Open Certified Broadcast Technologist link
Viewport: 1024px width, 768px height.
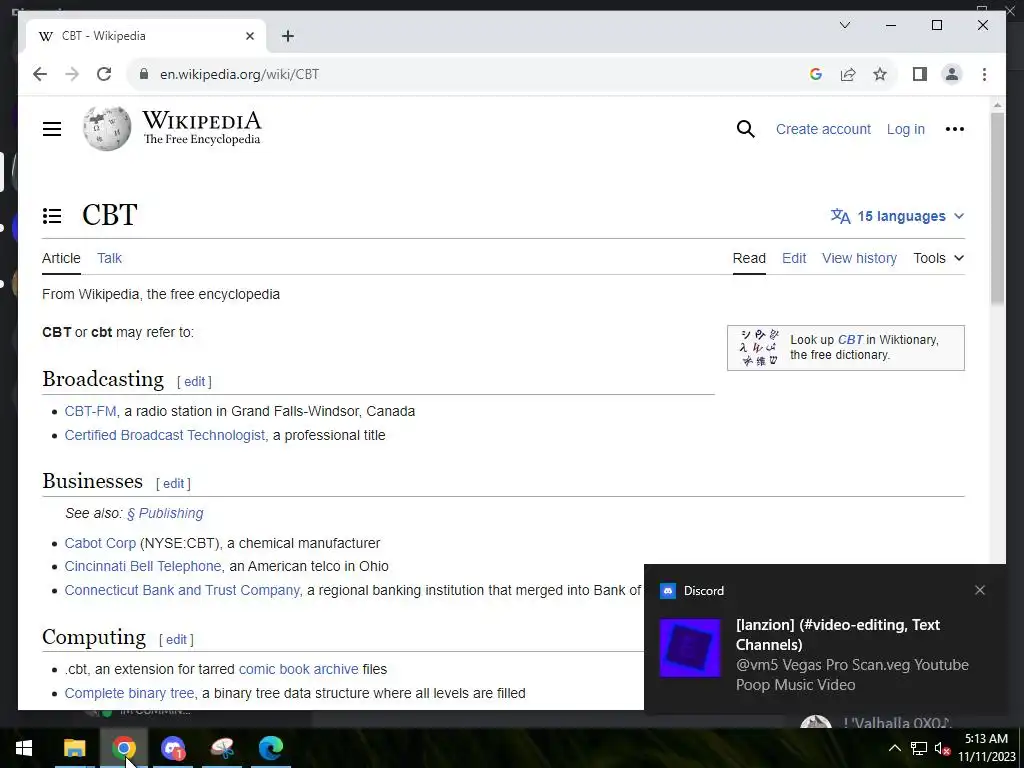(165, 435)
